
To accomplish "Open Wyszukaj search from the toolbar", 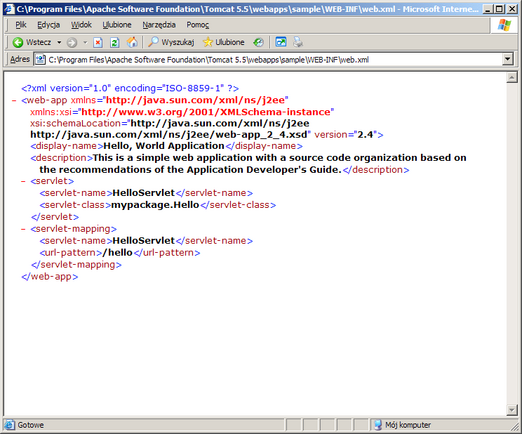I will 171,42.
